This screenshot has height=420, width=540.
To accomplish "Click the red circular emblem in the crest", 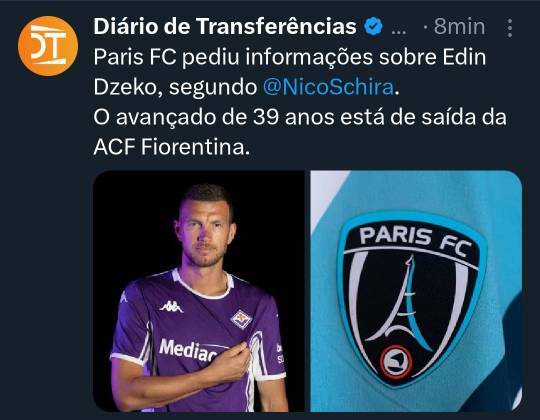I will (395, 361).
